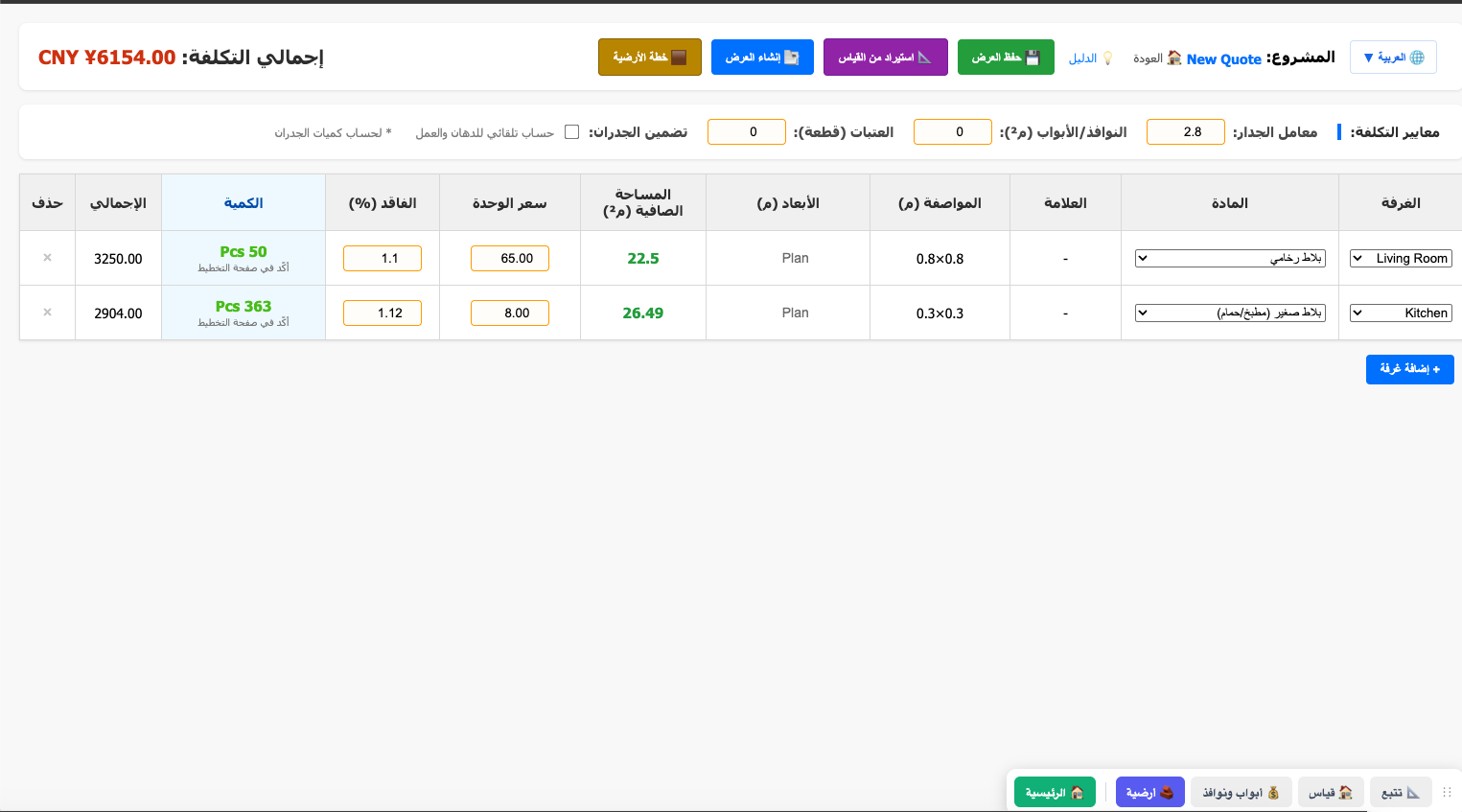Add a room with إضافة غرفة
Viewport: 1462px width, 812px height.
[x=1410, y=369]
